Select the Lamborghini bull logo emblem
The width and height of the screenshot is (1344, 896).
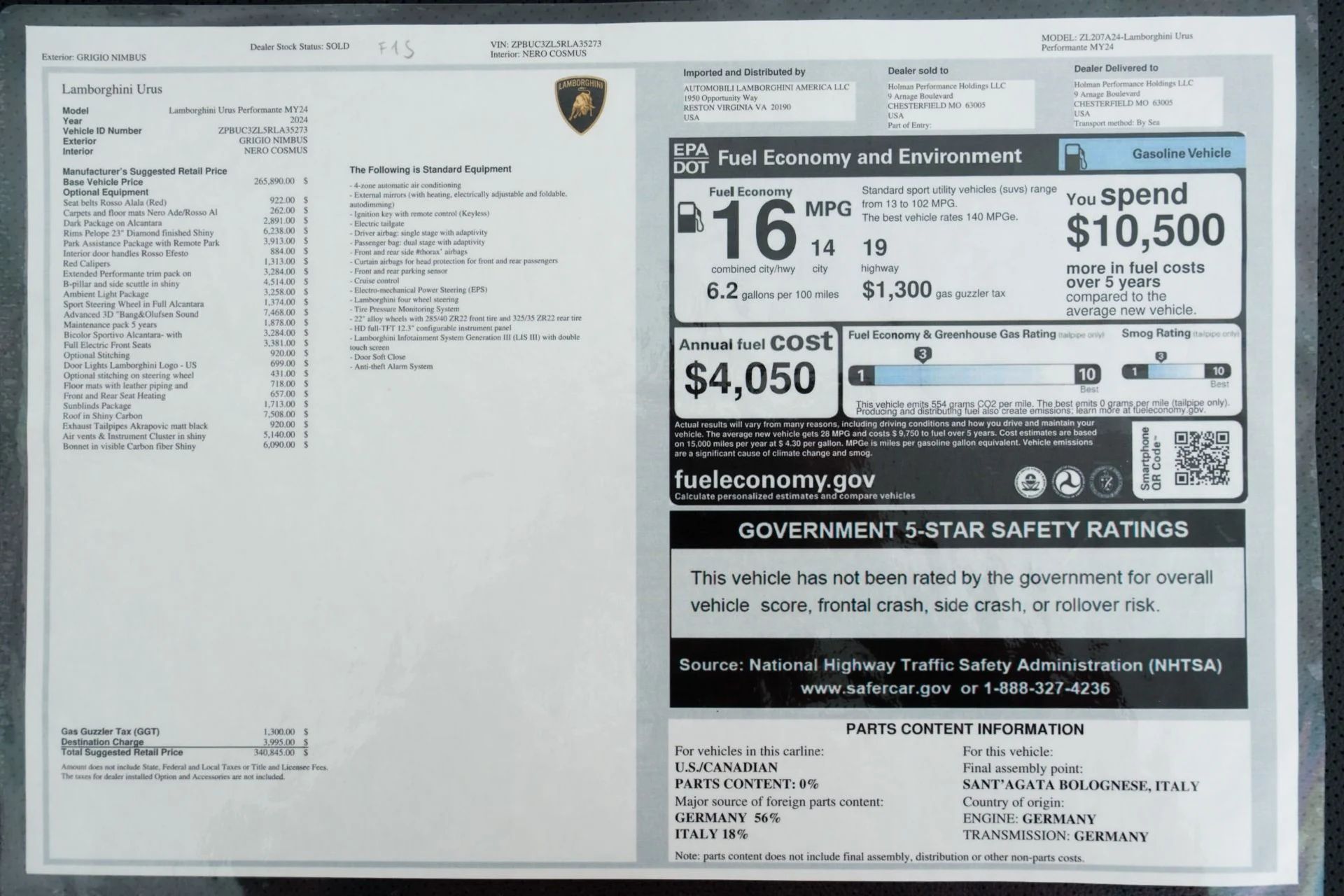click(579, 100)
